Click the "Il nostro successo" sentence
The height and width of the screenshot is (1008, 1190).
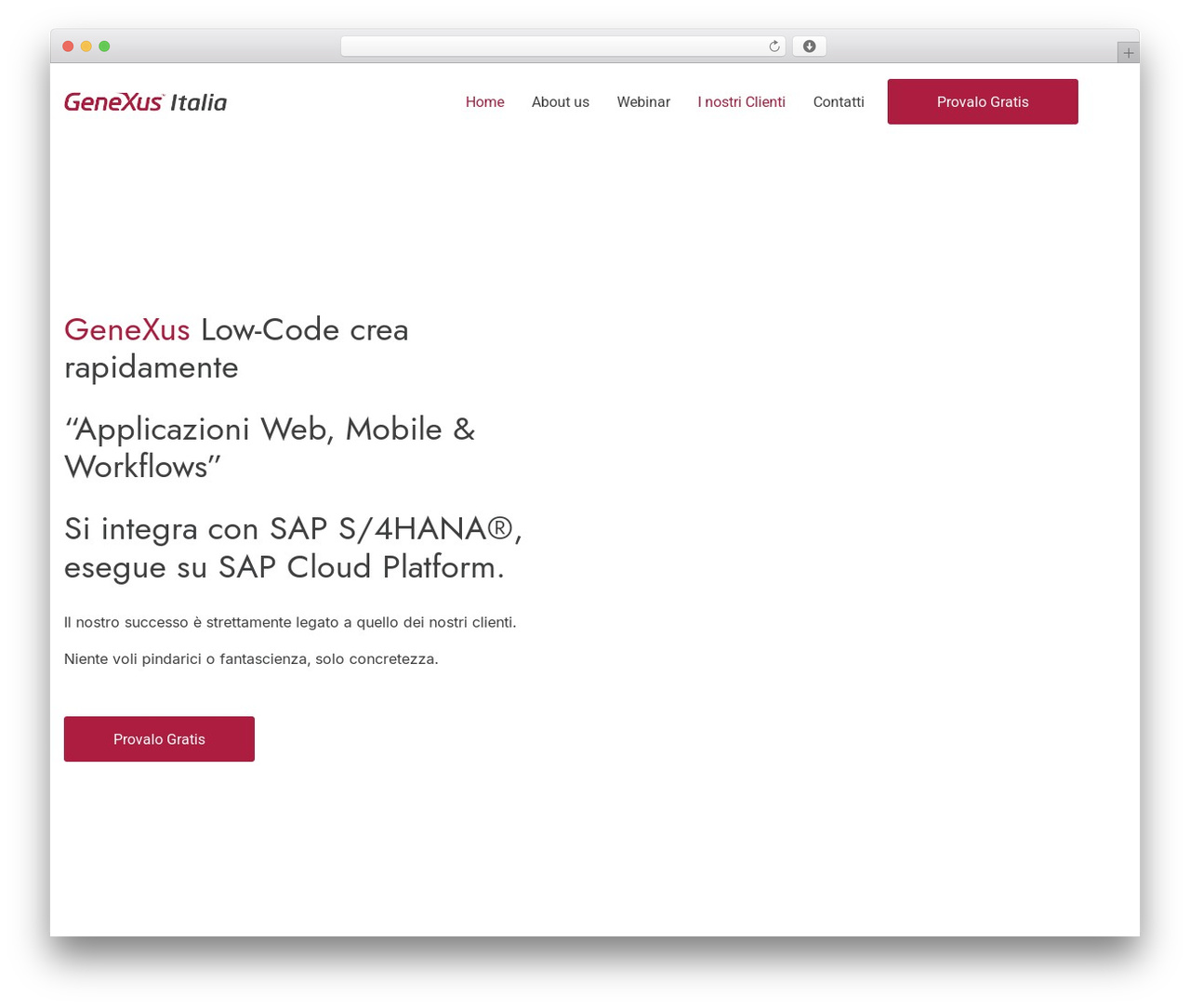point(290,622)
